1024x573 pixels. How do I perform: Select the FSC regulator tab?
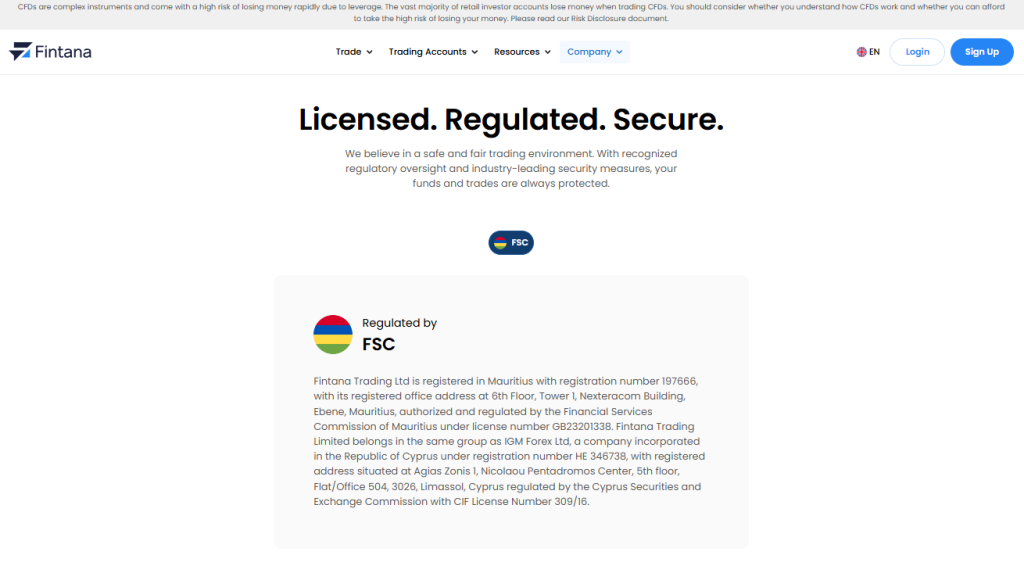tap(511, 243)
